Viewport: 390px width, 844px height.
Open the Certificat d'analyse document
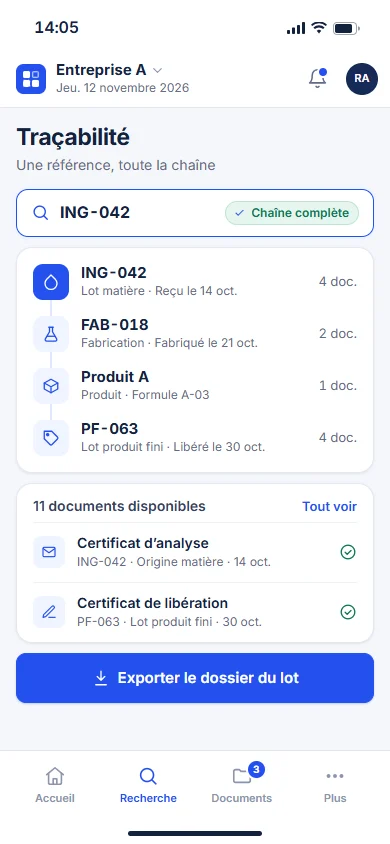195,552
